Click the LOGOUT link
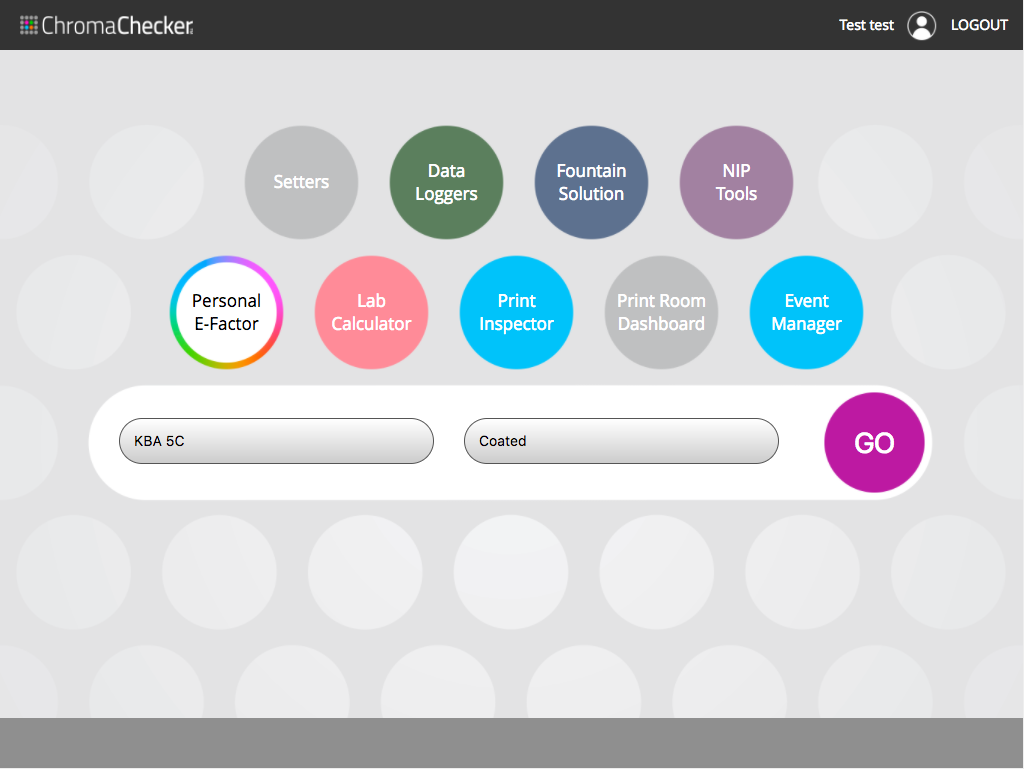The width and height of the screenshot is (1024, 769). click(x=979, y=25)
